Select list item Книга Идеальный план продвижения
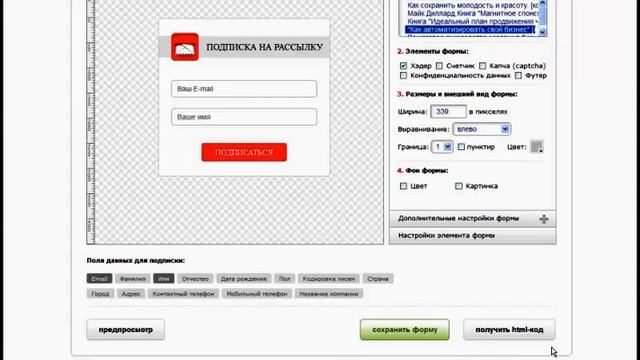The width and height of the screenshot is (640, 360). click(x=473, y=21)
